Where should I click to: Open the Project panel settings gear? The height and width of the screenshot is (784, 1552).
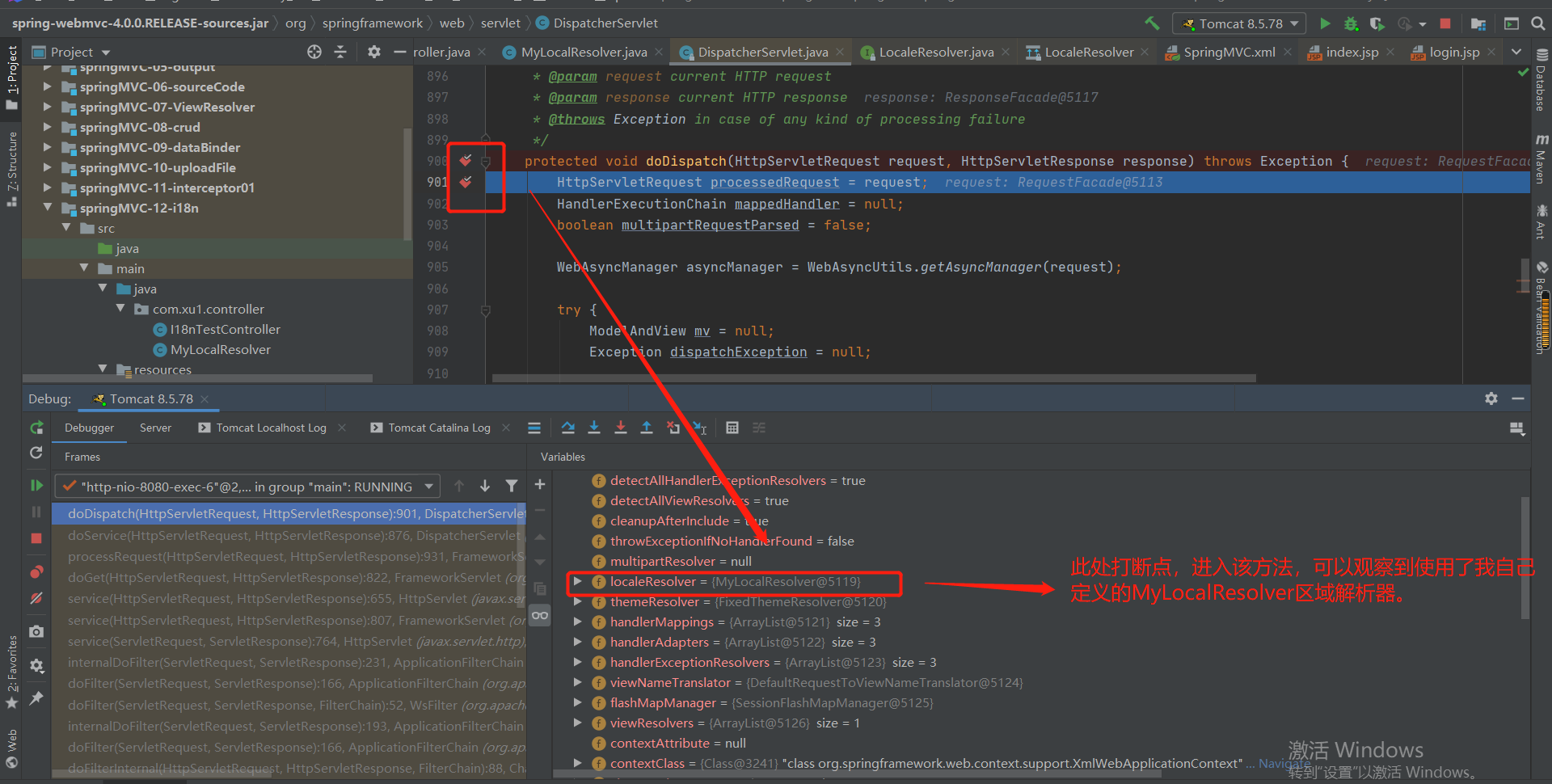(373, 52)
